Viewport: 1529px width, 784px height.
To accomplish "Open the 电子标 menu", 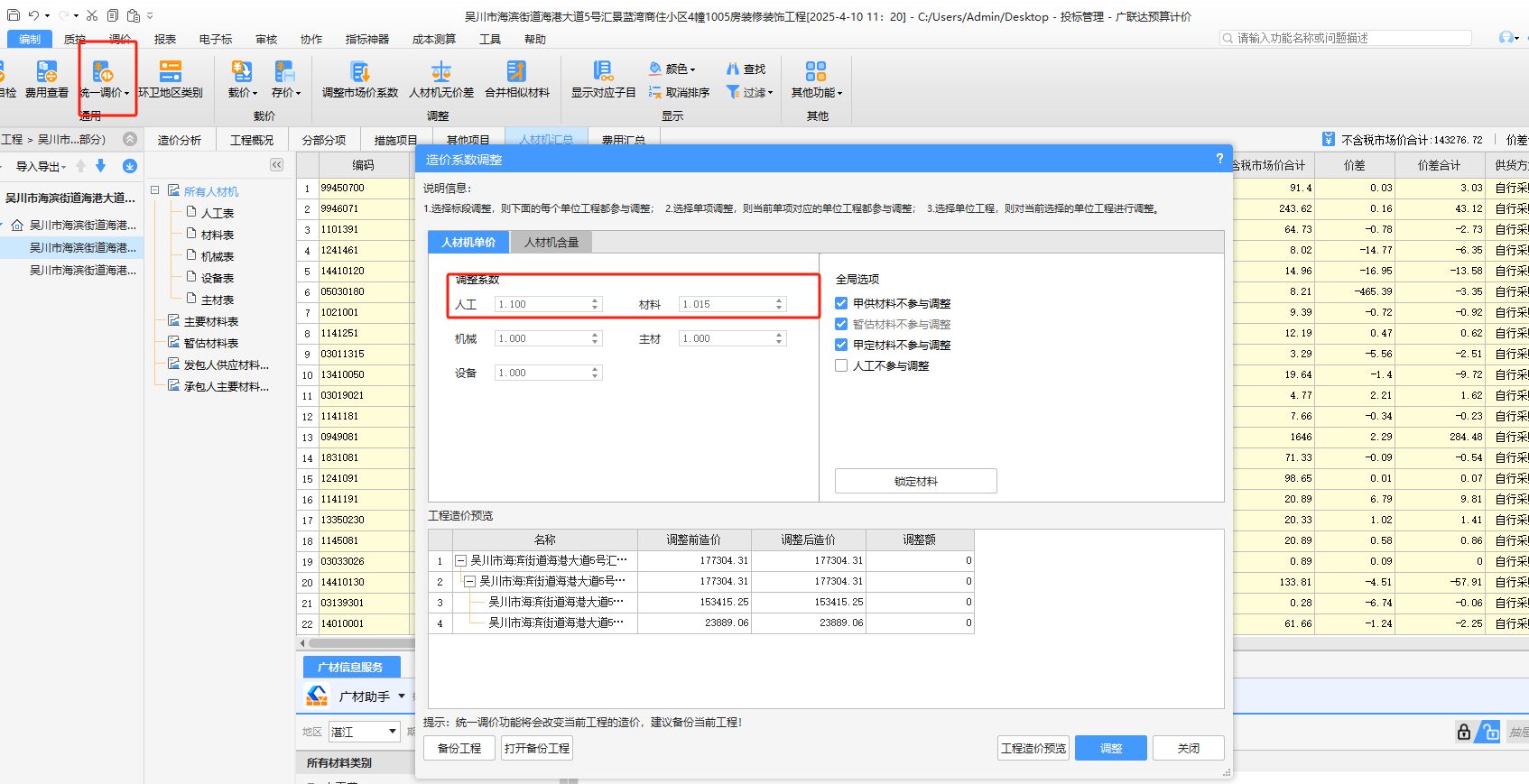I will tap(216, 39).
